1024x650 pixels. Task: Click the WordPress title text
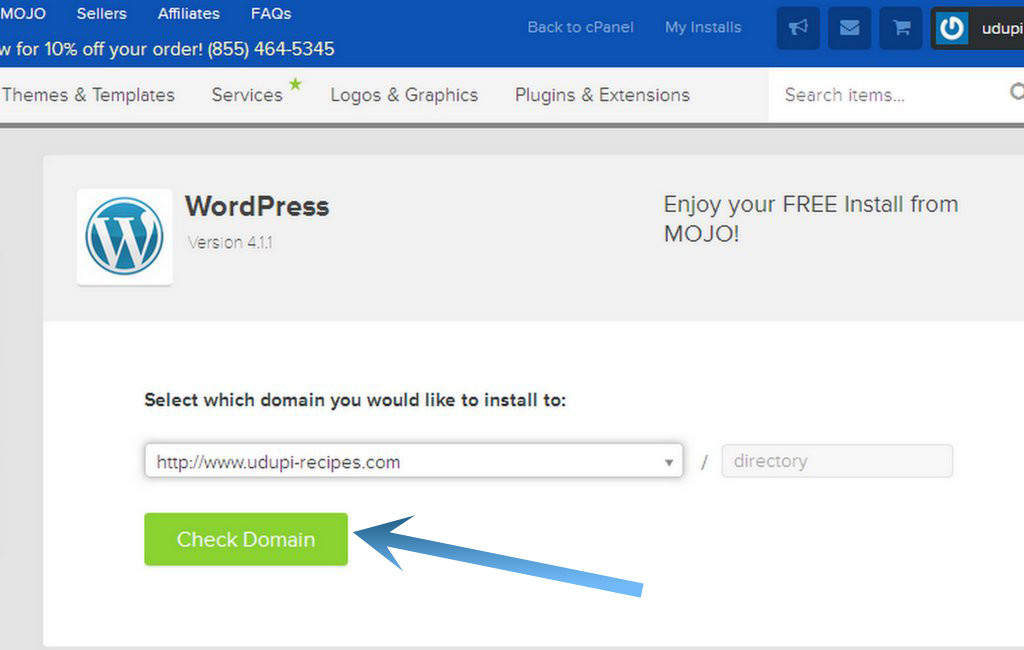[257, 206]
